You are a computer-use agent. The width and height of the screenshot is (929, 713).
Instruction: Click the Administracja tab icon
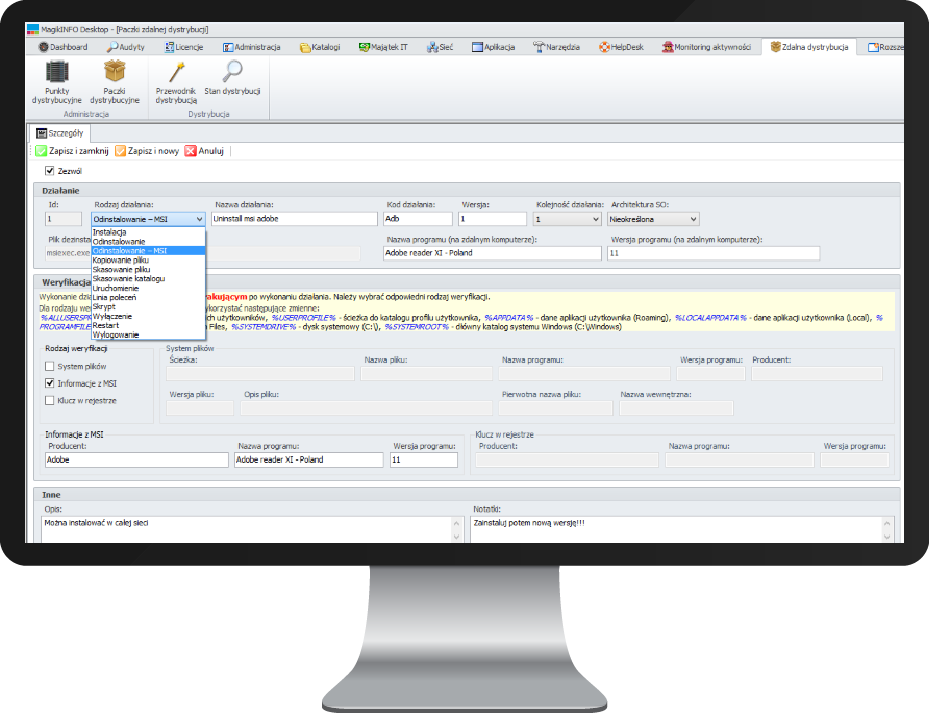tap(228, 47)
